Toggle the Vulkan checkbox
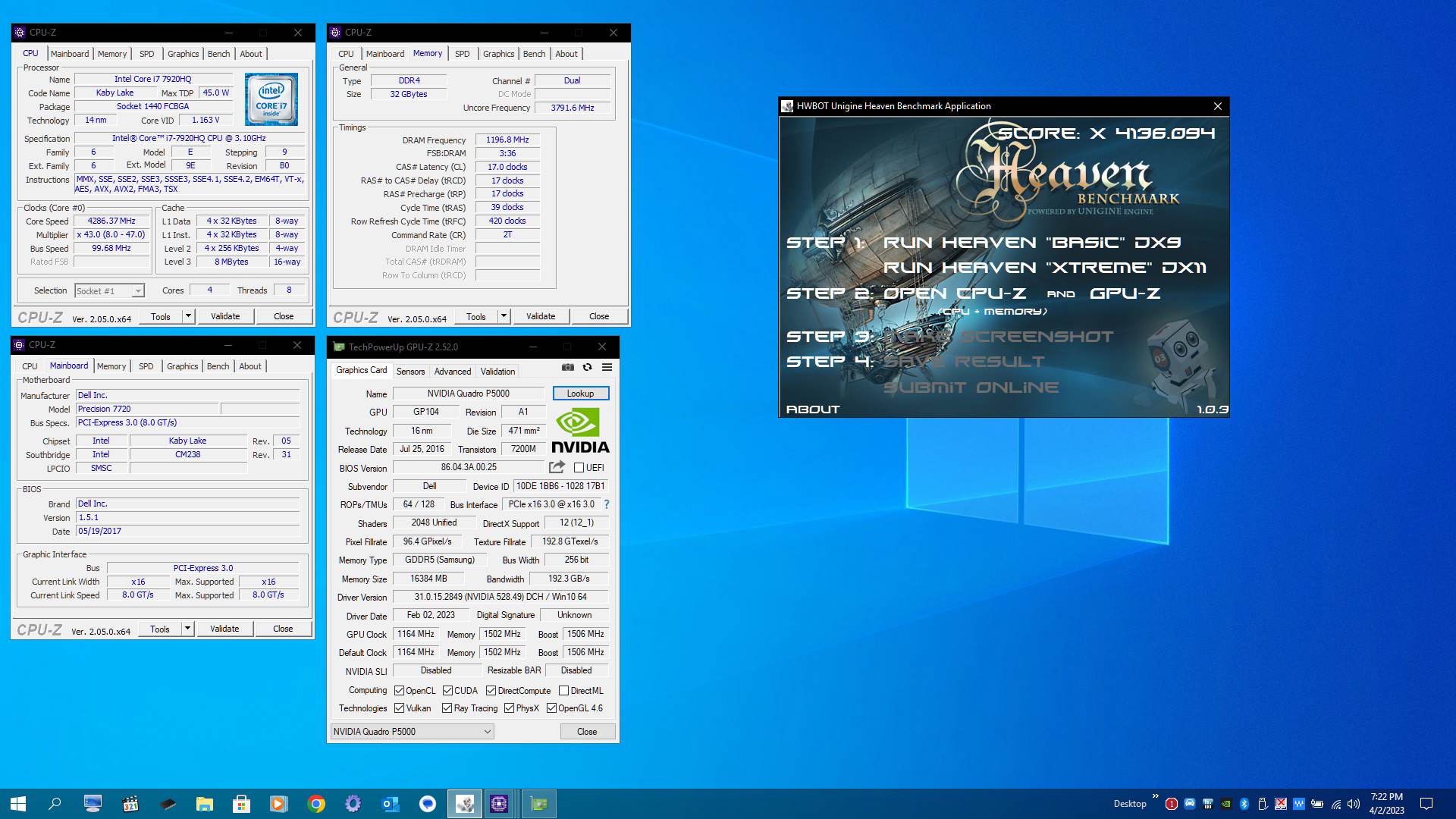Image resolution: width=1456 pixels, height=819 pixels. [x=400, y=708]
